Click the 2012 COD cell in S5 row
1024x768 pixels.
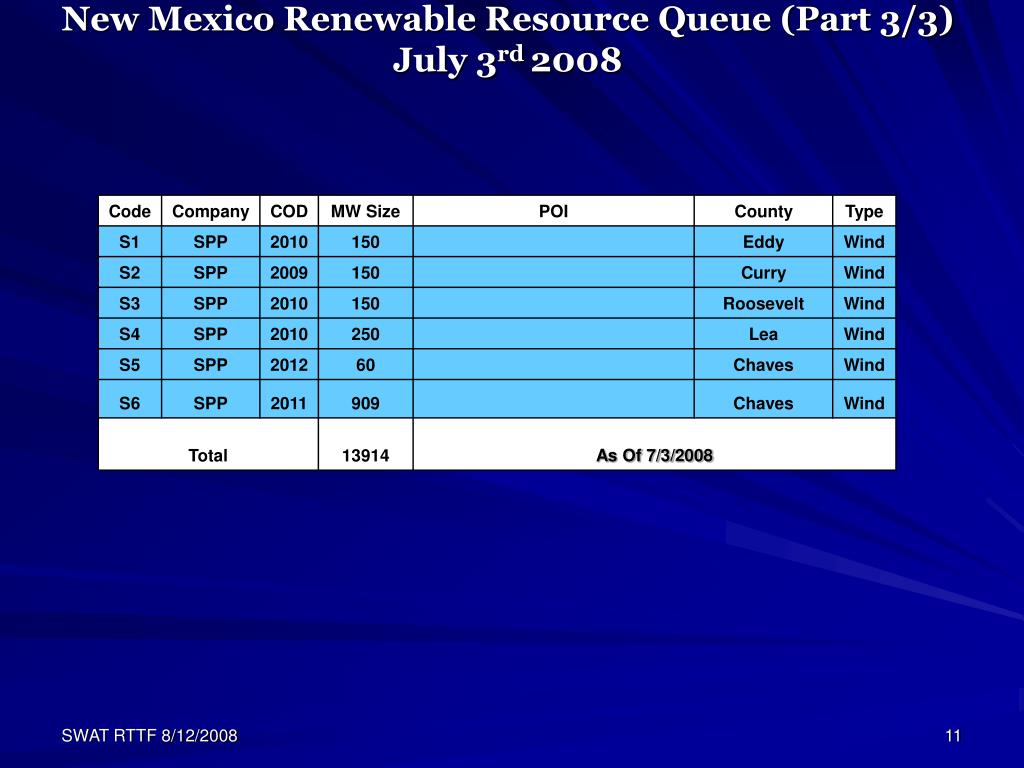[x=289, y=364]
